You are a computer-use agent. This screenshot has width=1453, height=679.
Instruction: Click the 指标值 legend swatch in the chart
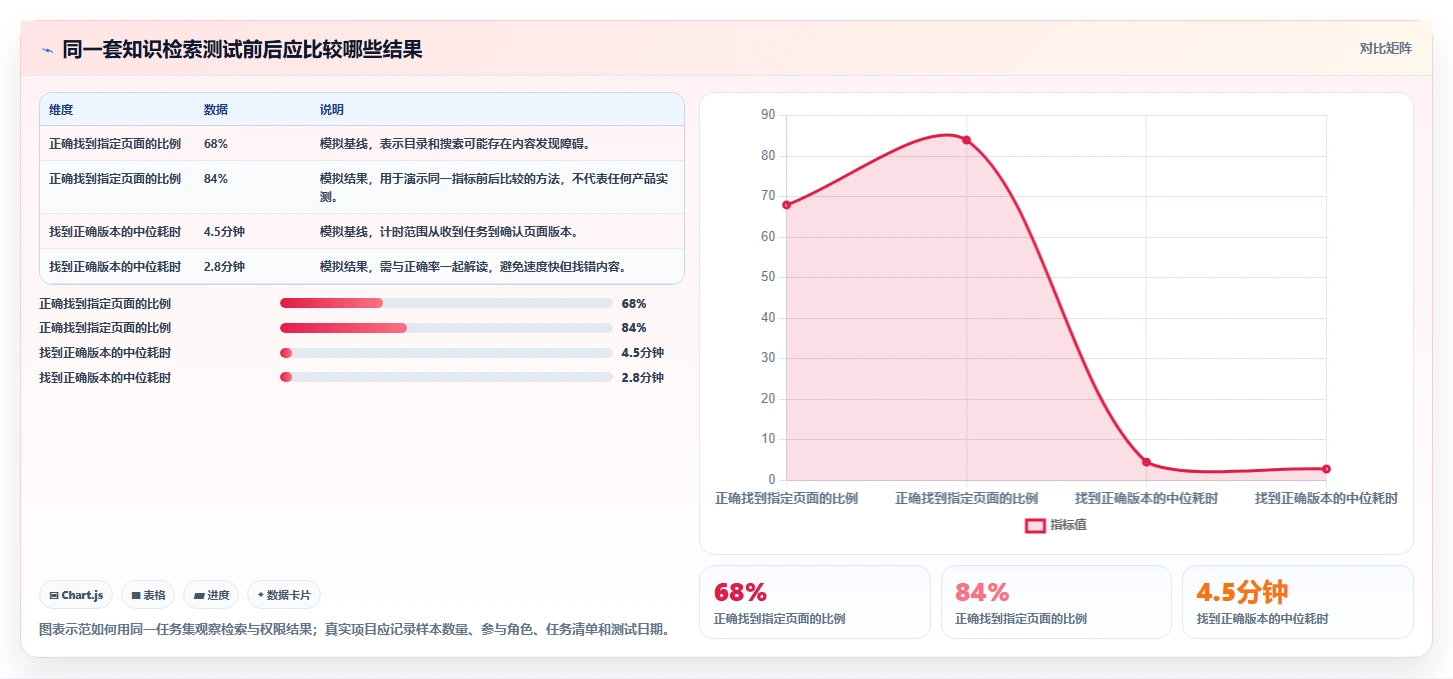click(1035, 525)
